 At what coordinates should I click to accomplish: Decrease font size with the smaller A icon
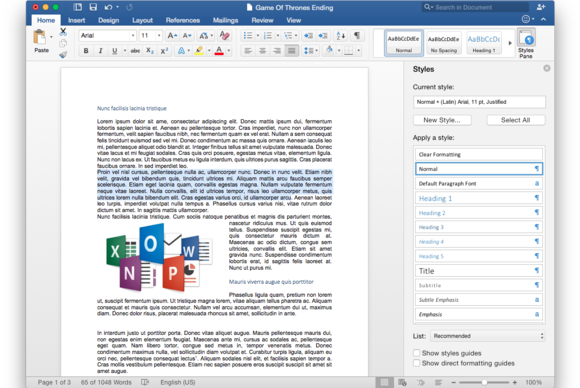pos(187,36)
